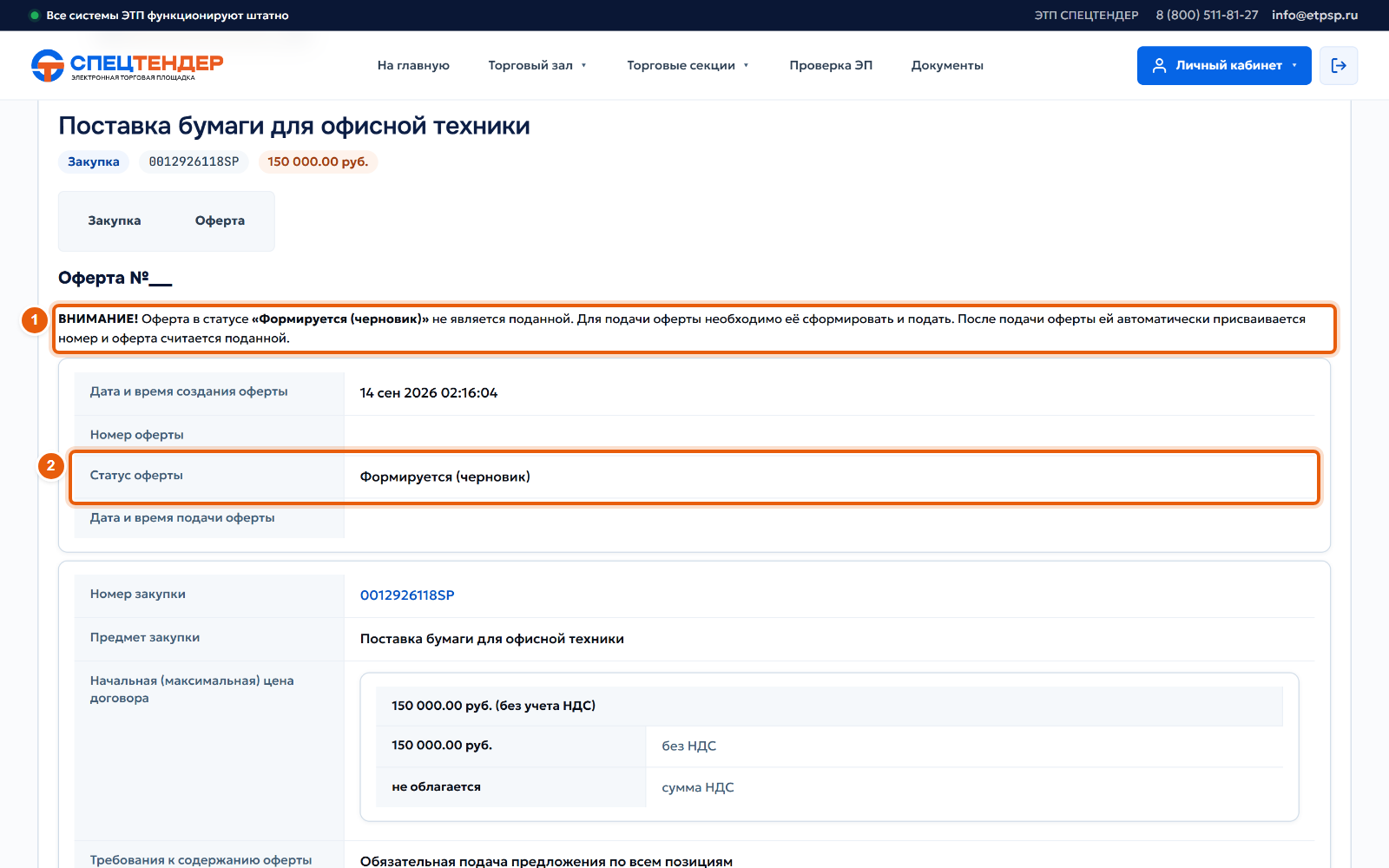Click the Номер оферты label
This screenshot has width=1389, height=868.
[137, 435]
